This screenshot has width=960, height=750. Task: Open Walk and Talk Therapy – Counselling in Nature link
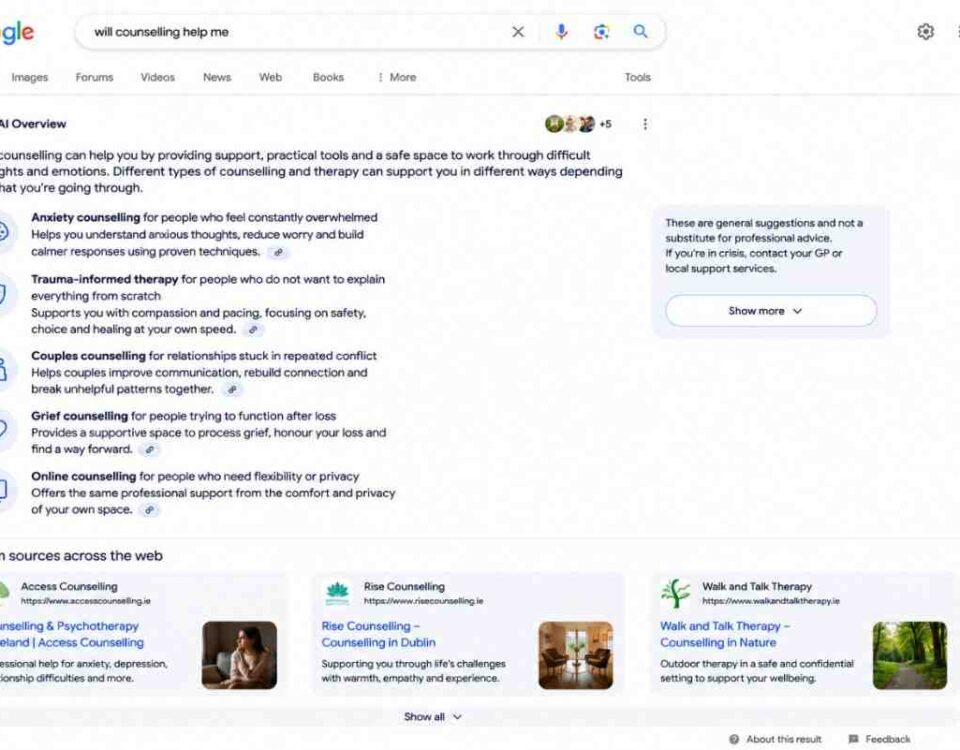point(724,634)
